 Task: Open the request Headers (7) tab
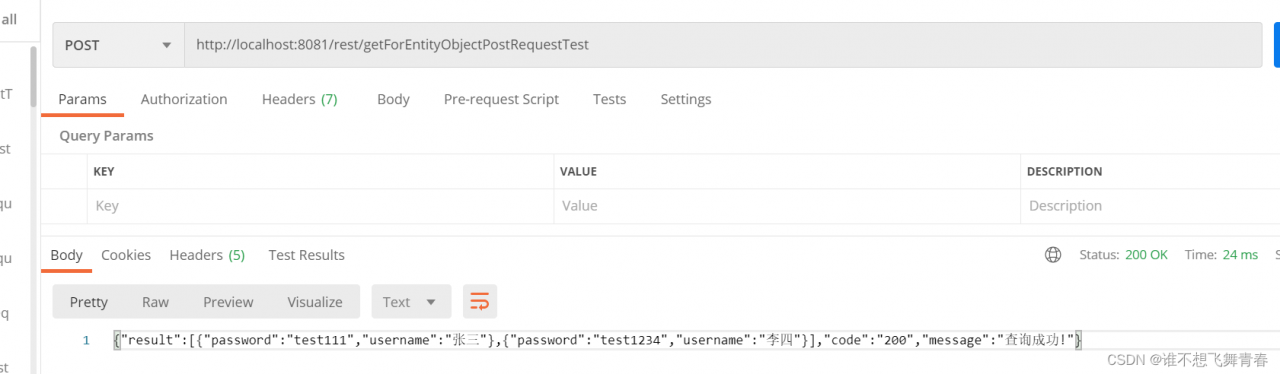pyautogui.click(x=299, y=99)
